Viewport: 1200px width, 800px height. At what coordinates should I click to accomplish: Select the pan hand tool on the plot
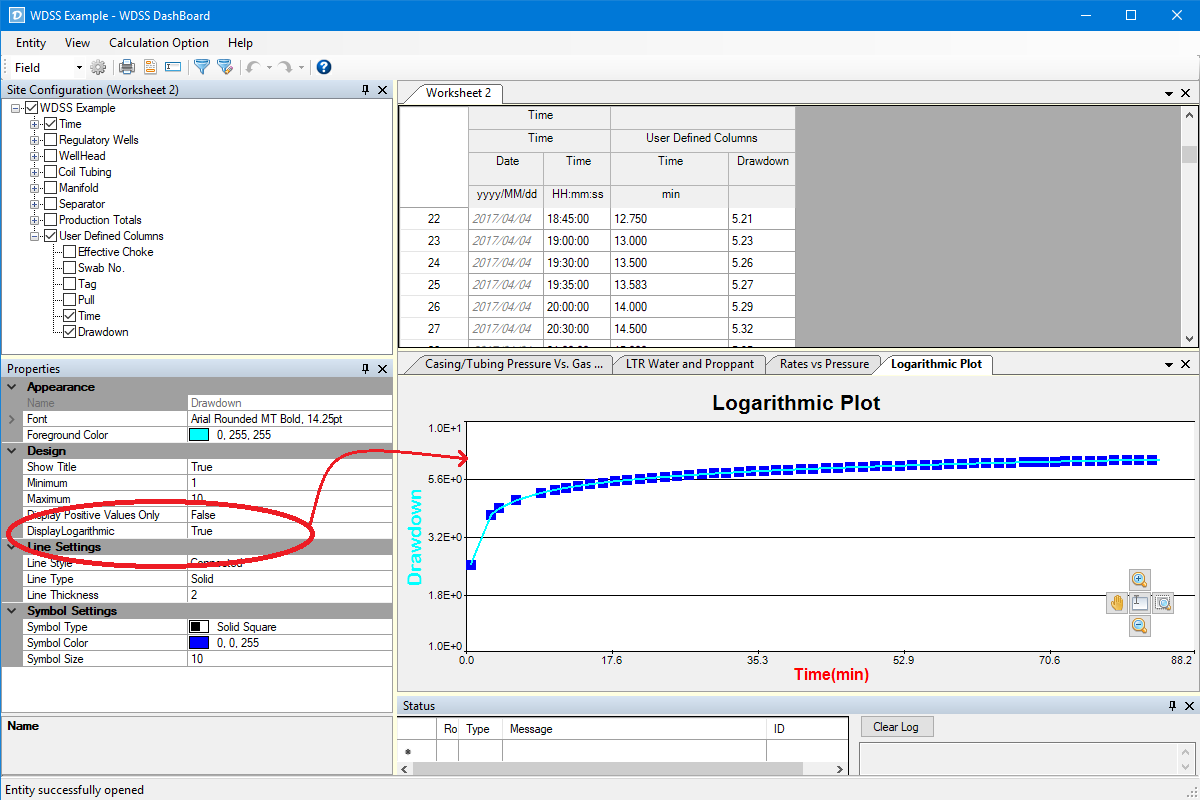click(x=1117, y=603)
